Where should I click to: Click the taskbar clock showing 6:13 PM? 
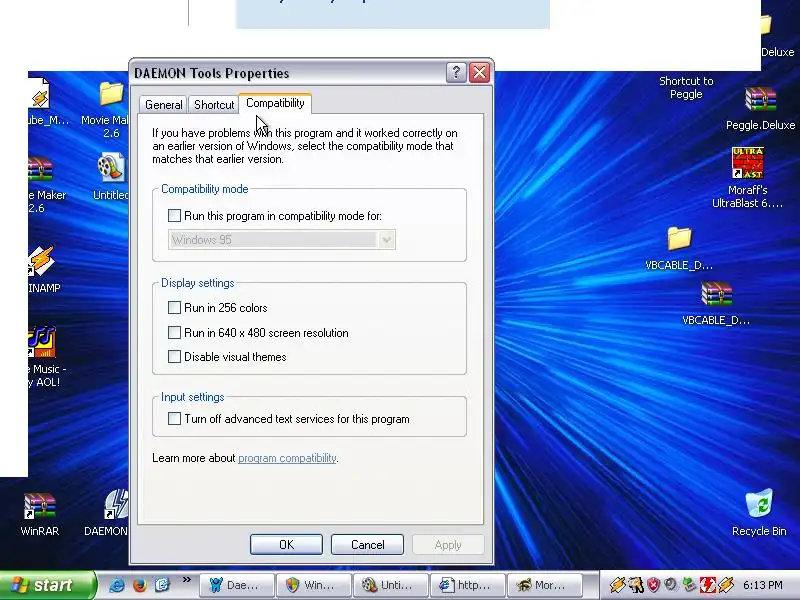pyautogui.click(x=763, y=585)
